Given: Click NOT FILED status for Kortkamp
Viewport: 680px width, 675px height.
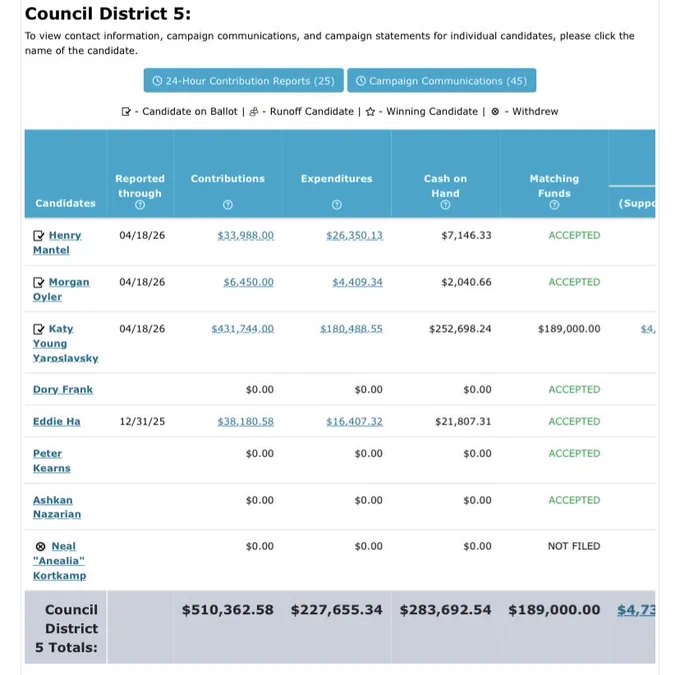Looking at the screenshot, I should pos(574,546).
